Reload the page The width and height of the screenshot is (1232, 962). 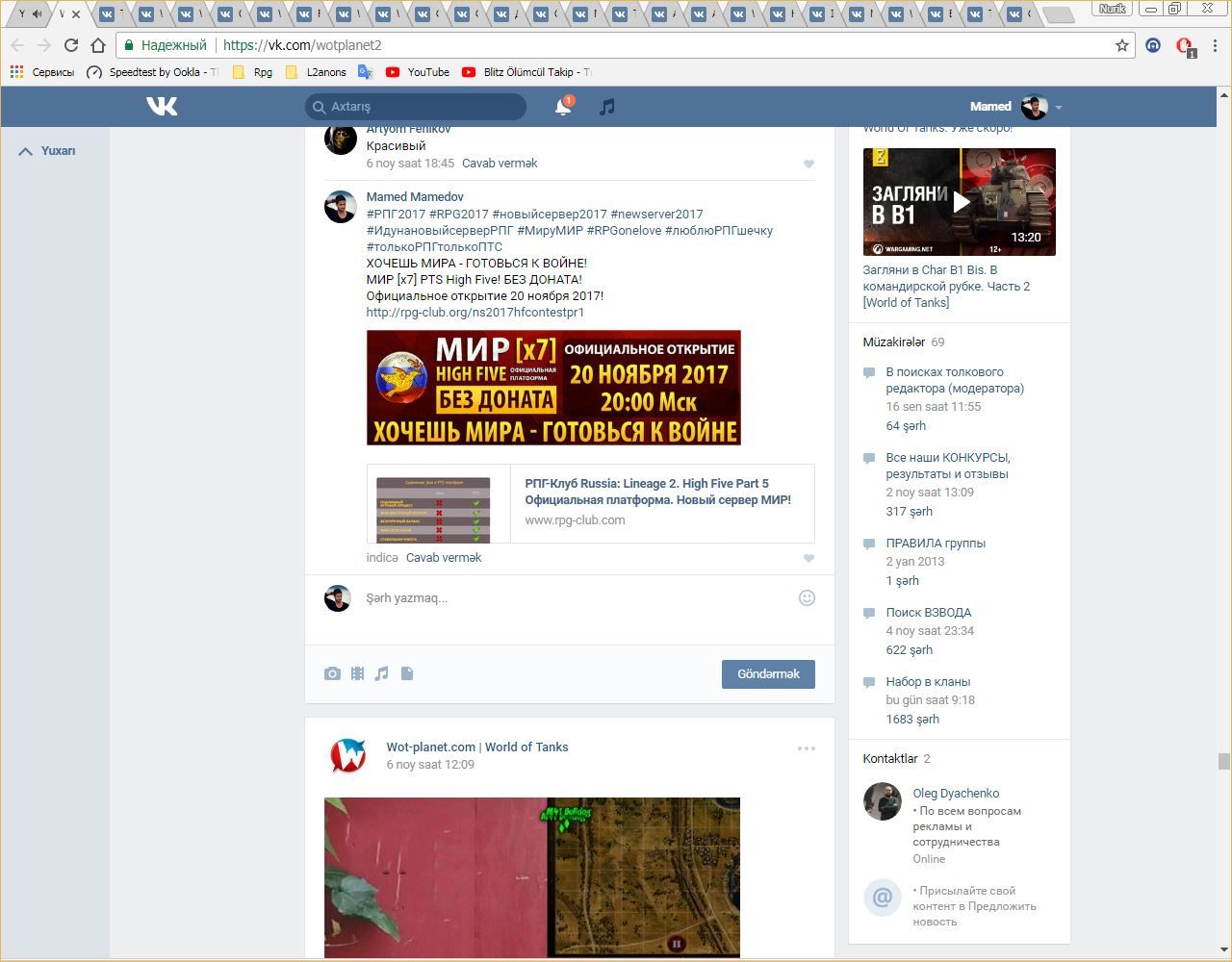click(x=70, y=45)
